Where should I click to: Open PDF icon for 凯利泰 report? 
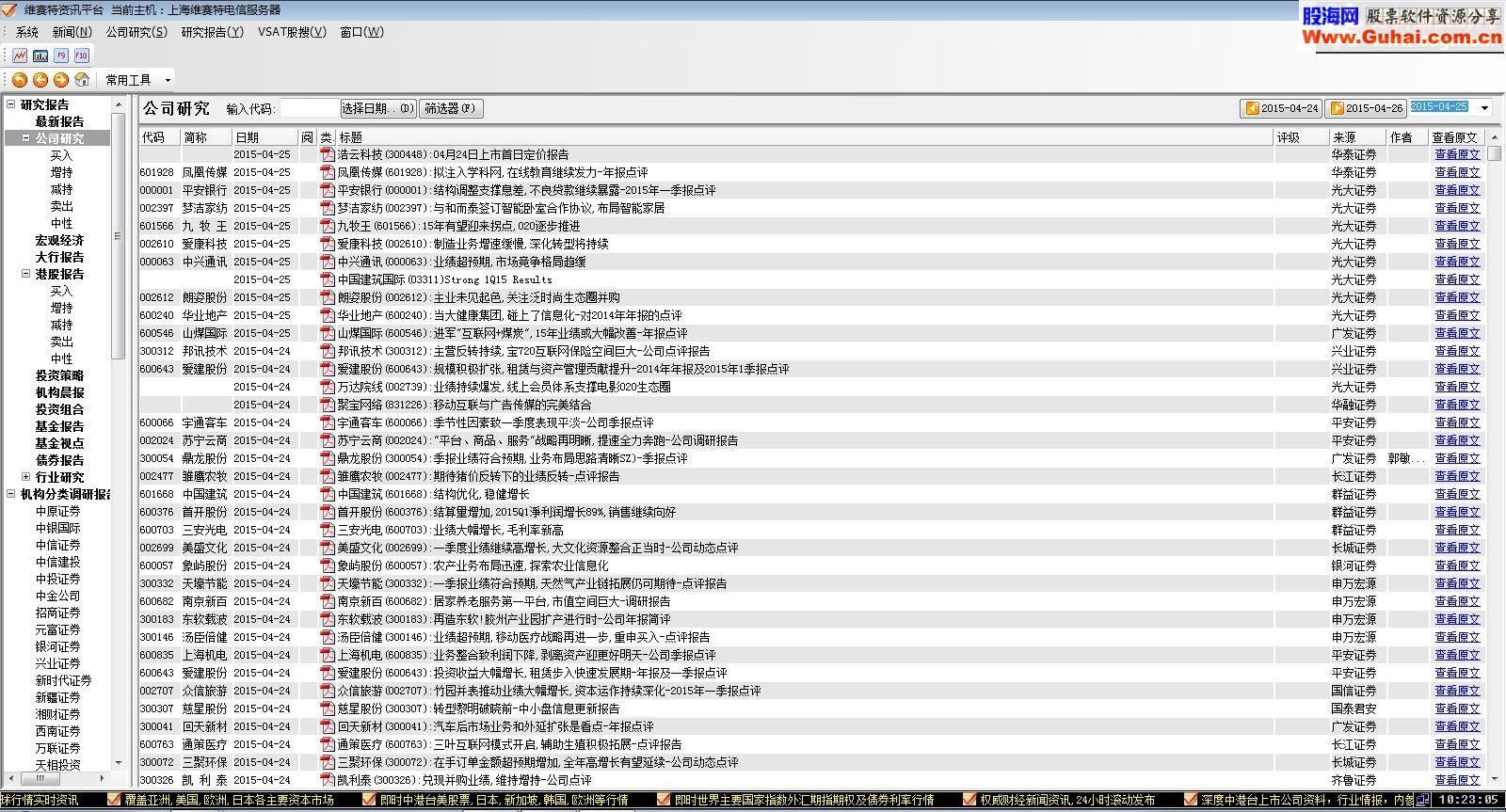(328, 780)
